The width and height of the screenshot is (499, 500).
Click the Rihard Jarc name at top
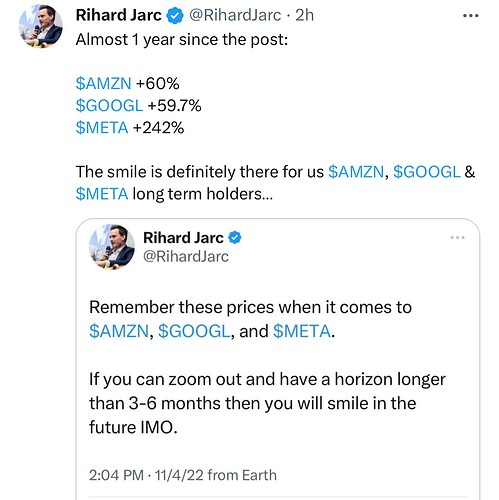(x=119, y=15)
